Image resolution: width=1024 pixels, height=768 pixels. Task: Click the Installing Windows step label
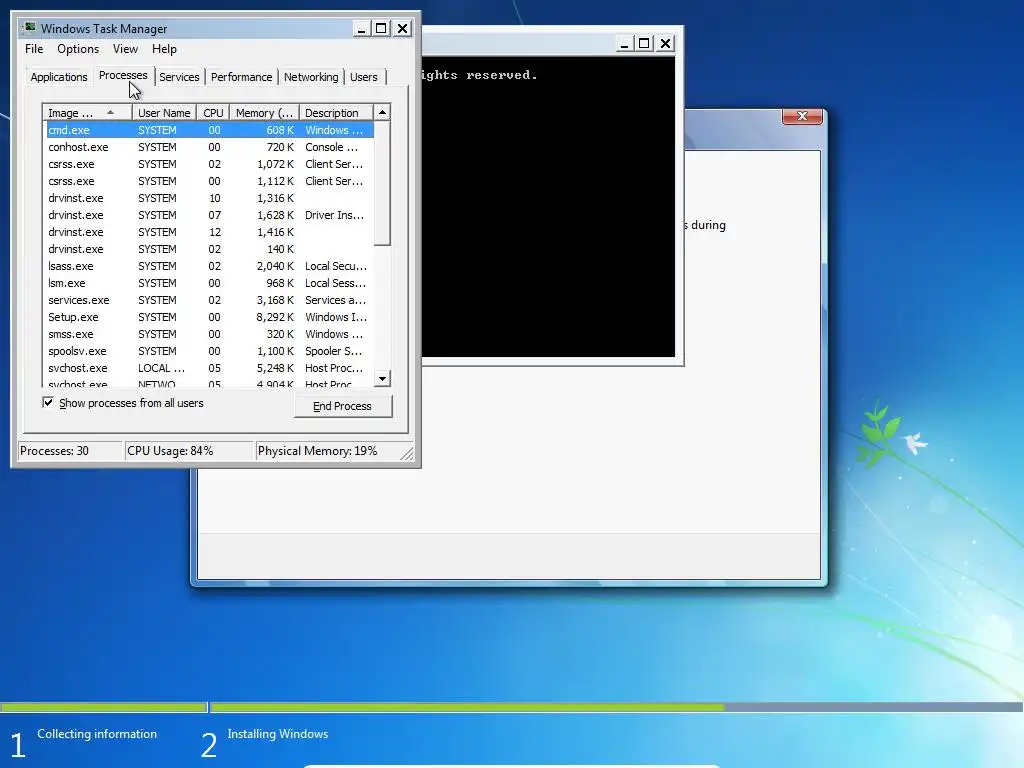278,734
